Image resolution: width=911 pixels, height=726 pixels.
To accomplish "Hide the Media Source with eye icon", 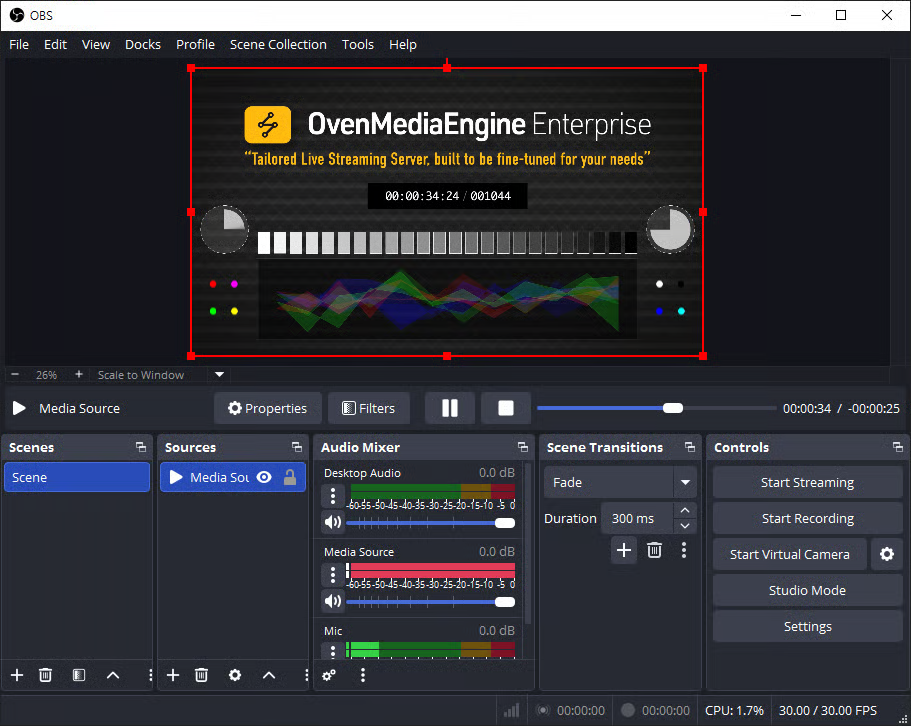I will pyautogui.click(x=264, y=477).
